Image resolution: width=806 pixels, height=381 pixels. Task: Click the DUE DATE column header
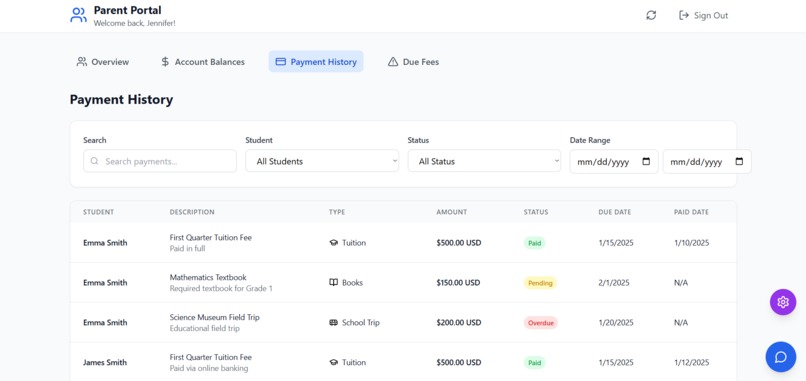pos(615,212)
